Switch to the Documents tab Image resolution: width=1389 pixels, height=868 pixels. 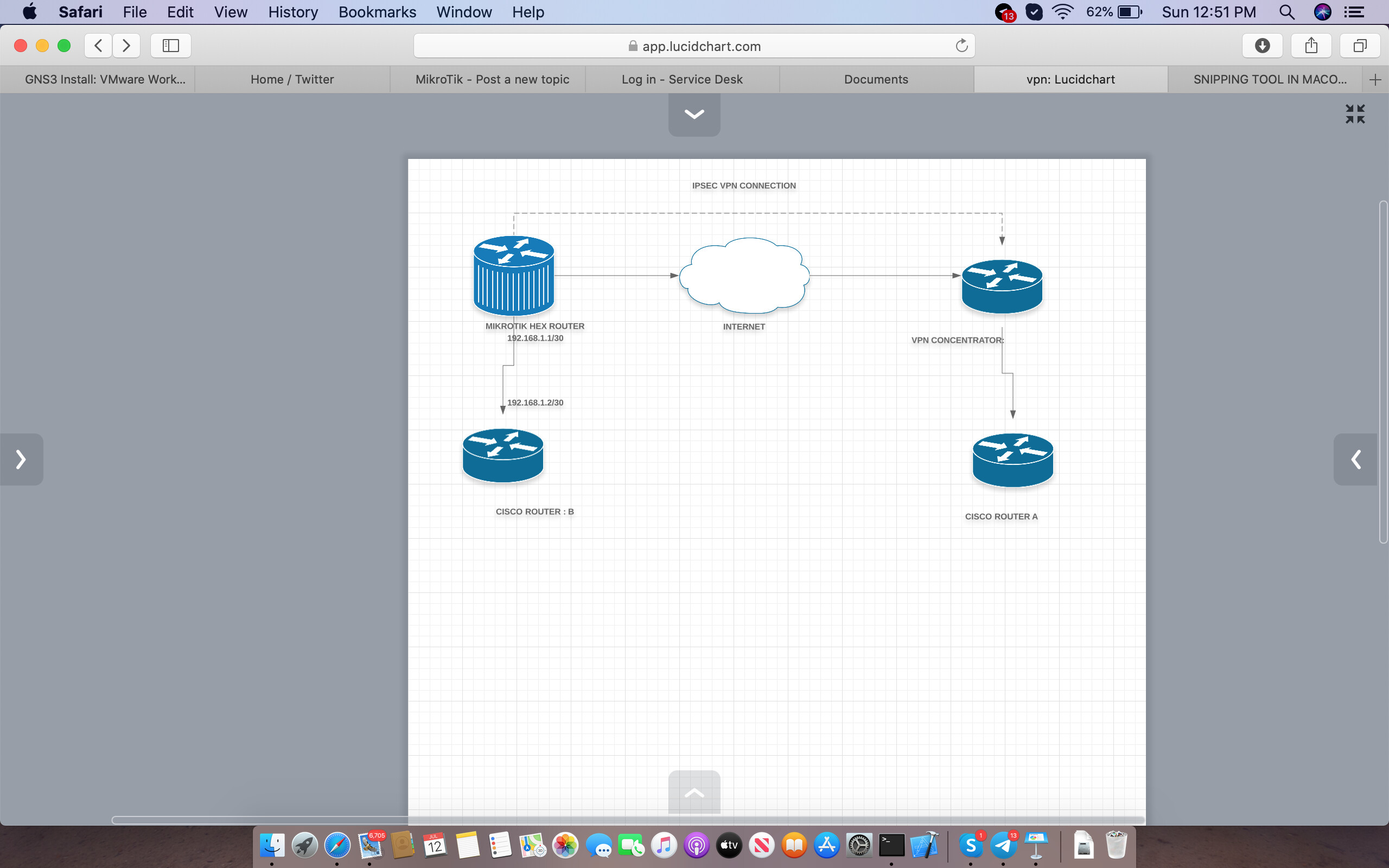tap(876, 79)
